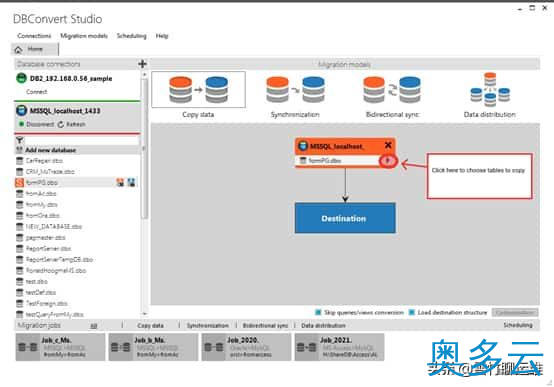Remove the MSSQL_localhost source node with X
The height and width of the screenshot is (387, 554).
(388, 145)
